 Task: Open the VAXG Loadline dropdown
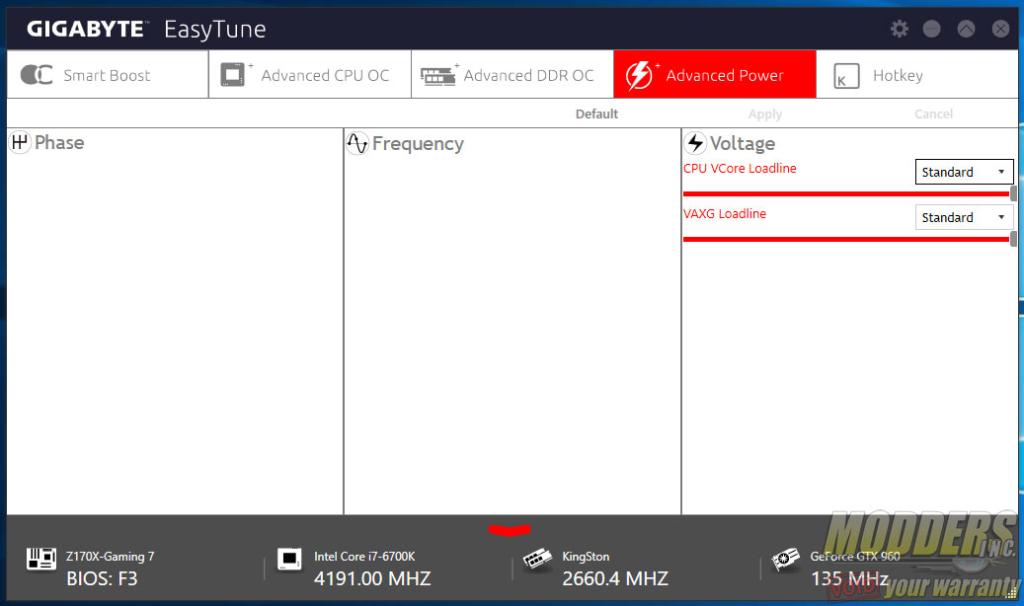tap(964, 217)
